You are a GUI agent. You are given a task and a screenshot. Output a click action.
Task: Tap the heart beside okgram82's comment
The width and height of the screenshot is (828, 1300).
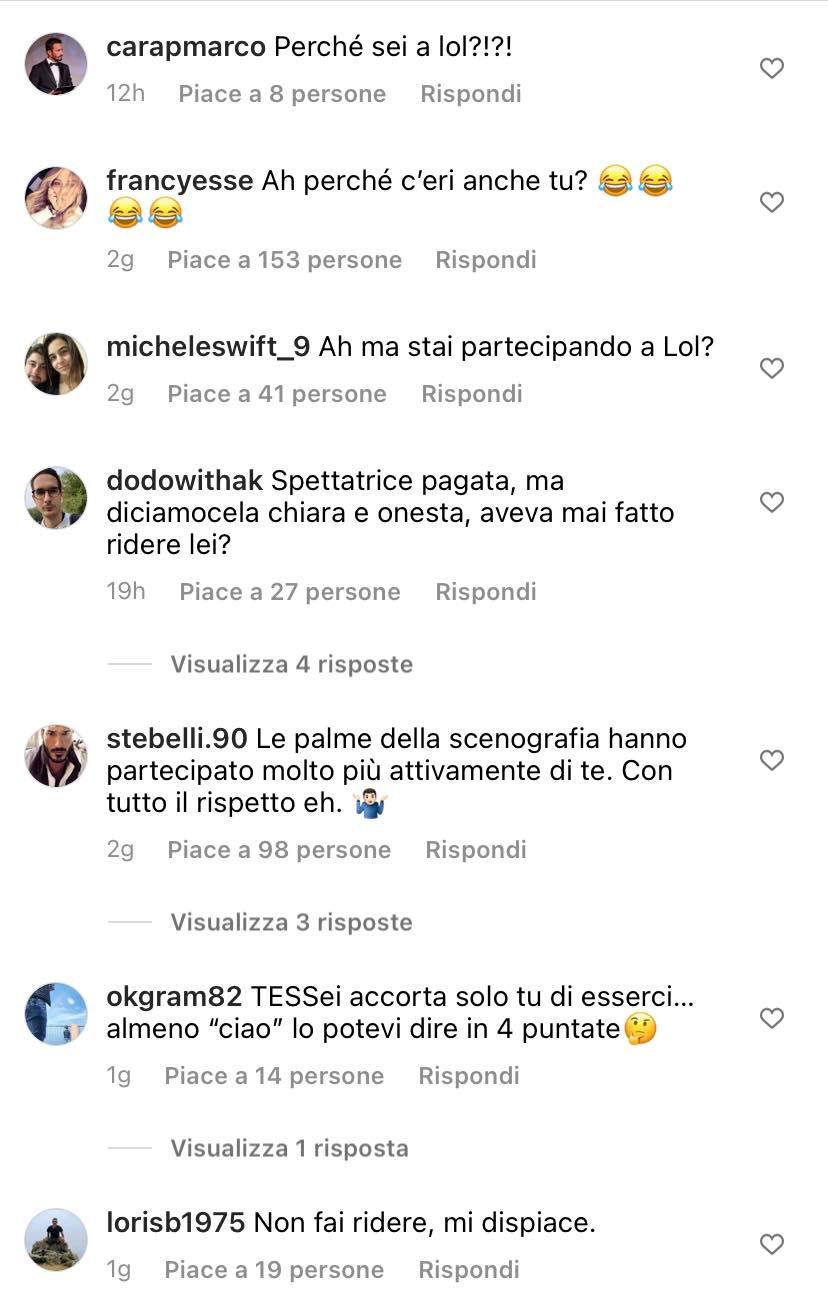click(771, 1018)
